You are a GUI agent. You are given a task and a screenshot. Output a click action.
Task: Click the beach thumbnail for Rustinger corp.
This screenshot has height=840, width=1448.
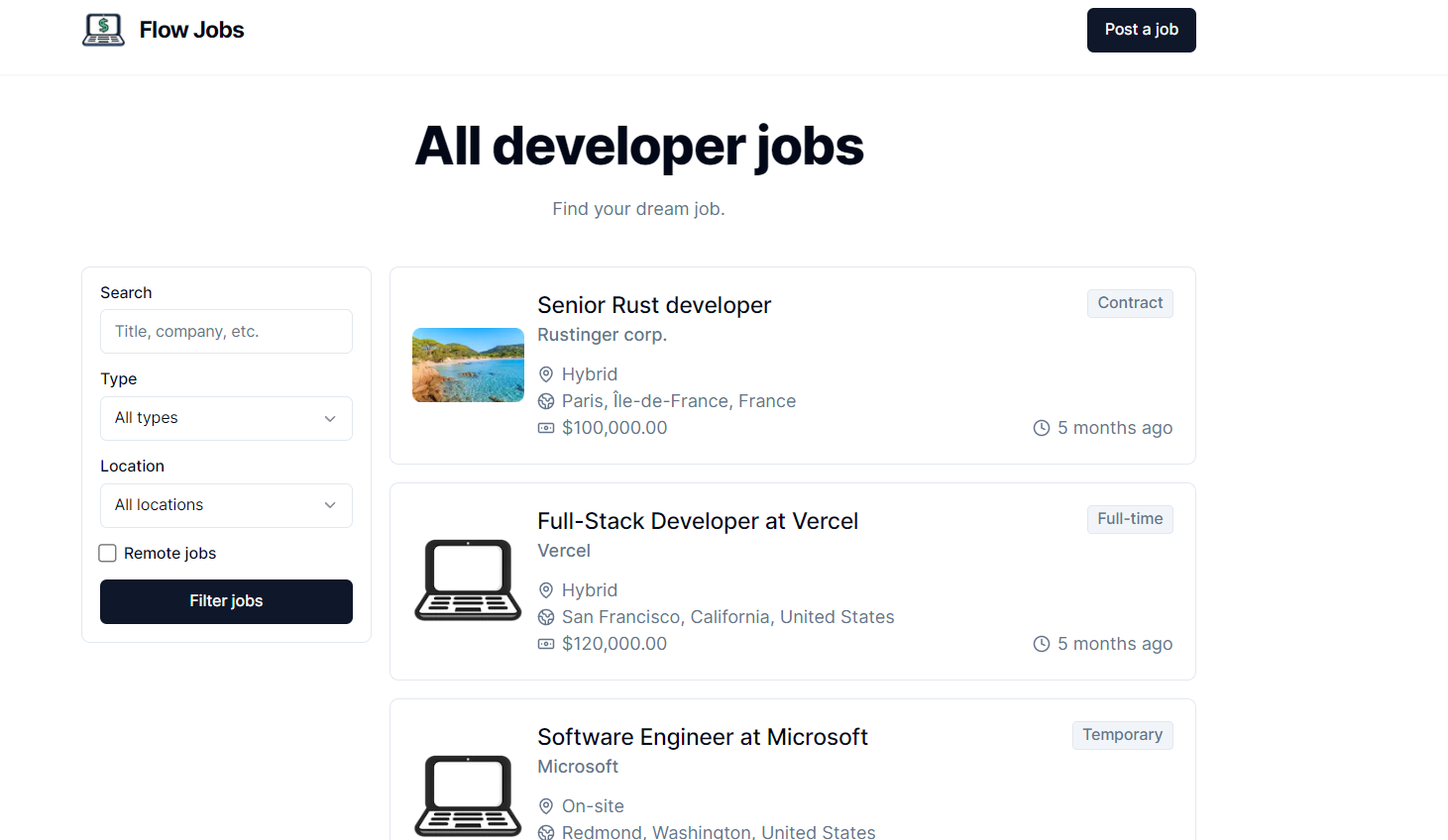click(468, 365)
